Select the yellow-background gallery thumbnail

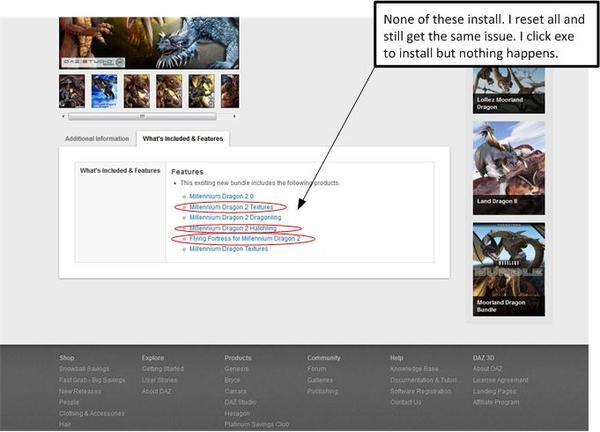202,91
